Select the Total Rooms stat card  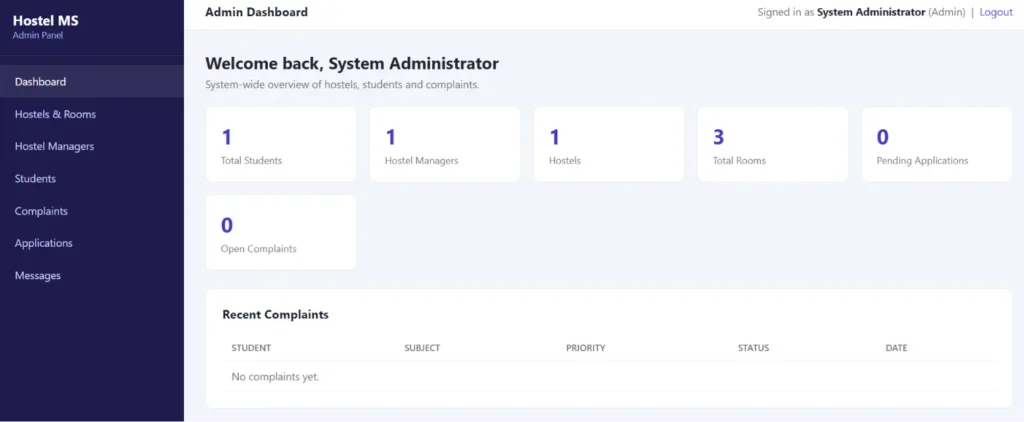(x=773, y=144)
